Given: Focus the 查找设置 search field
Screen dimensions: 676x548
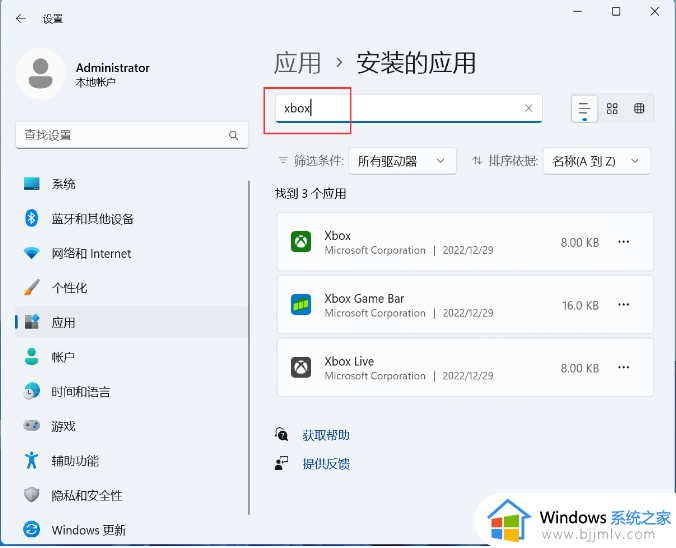Looking at the screenshot, I should click(x=132, y=135).
